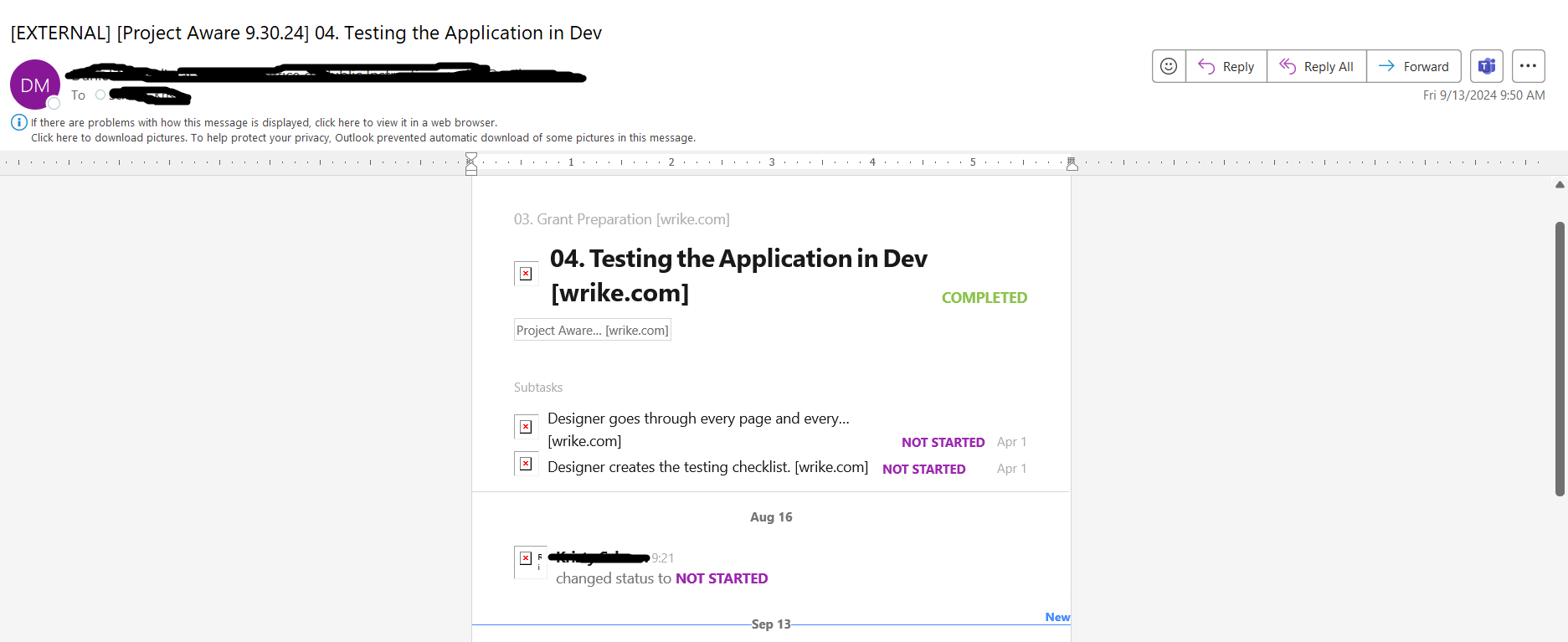Open Designer creates the testing checklist link
1568x642 pixels.
707,467
